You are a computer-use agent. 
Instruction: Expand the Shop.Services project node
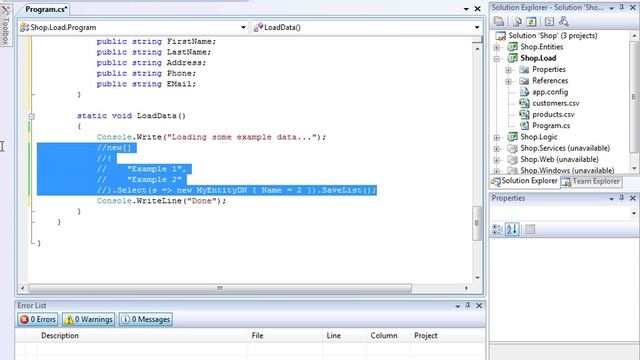pyautogui.click(x=497, y=149)
